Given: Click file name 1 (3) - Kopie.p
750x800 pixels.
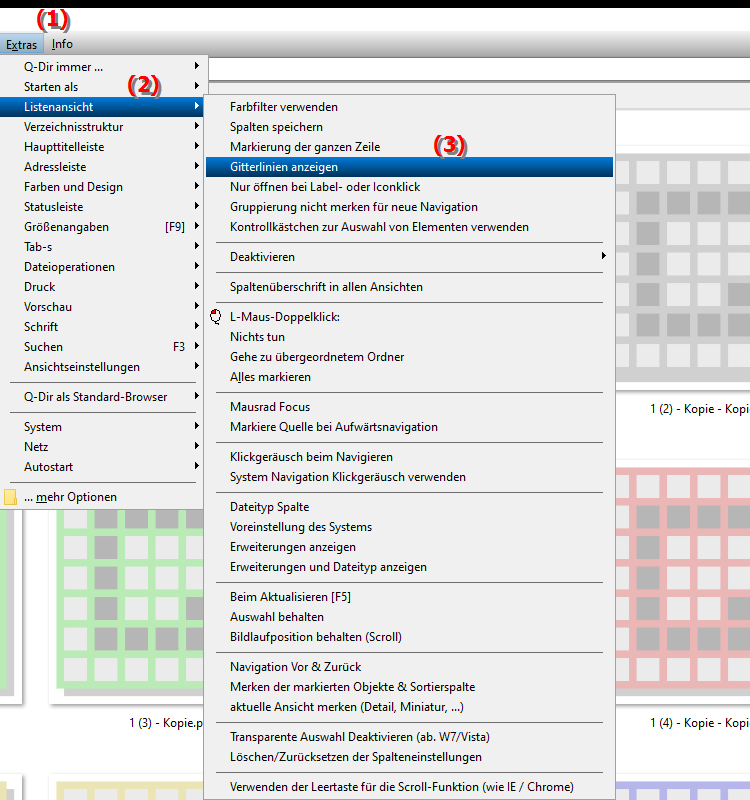Looking at the screenshot, I should (166, 723).
